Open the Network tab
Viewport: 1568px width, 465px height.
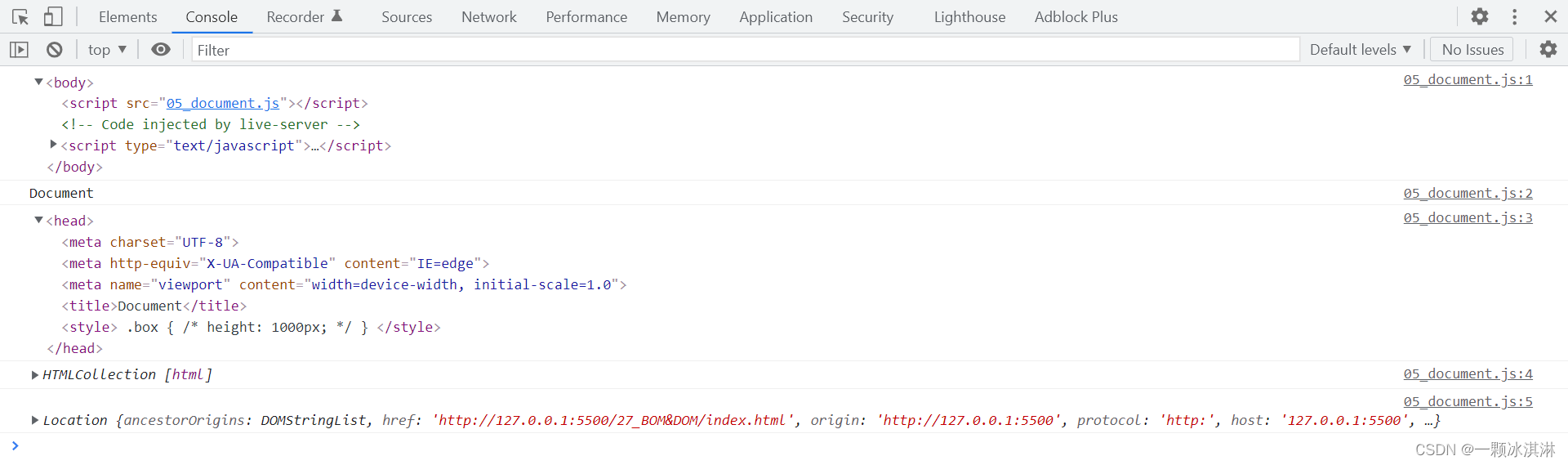point(488,17)
